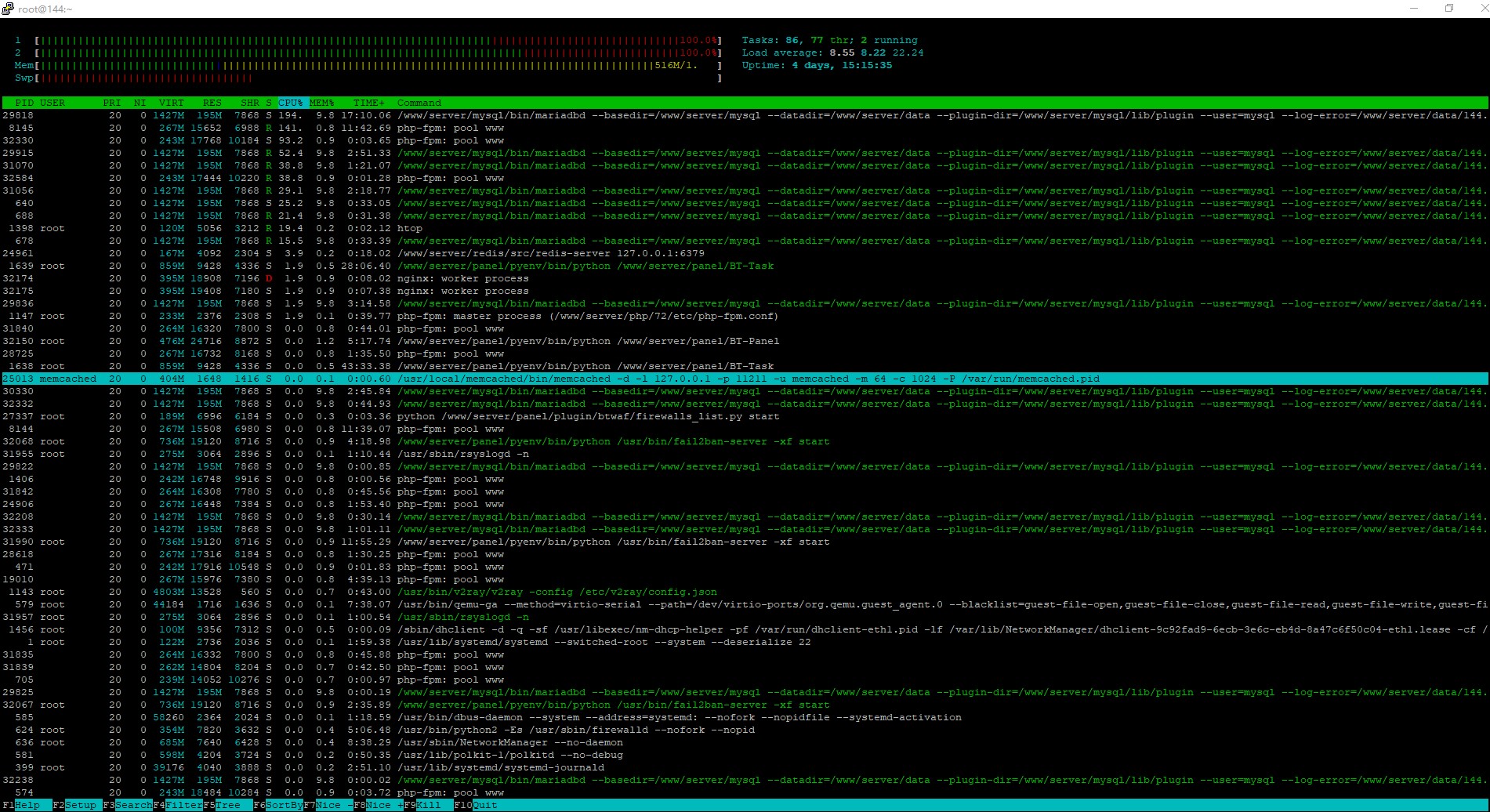Sort by the TIME+ column header
This screenshot has height=812, width=1490.
pos(369,103)
